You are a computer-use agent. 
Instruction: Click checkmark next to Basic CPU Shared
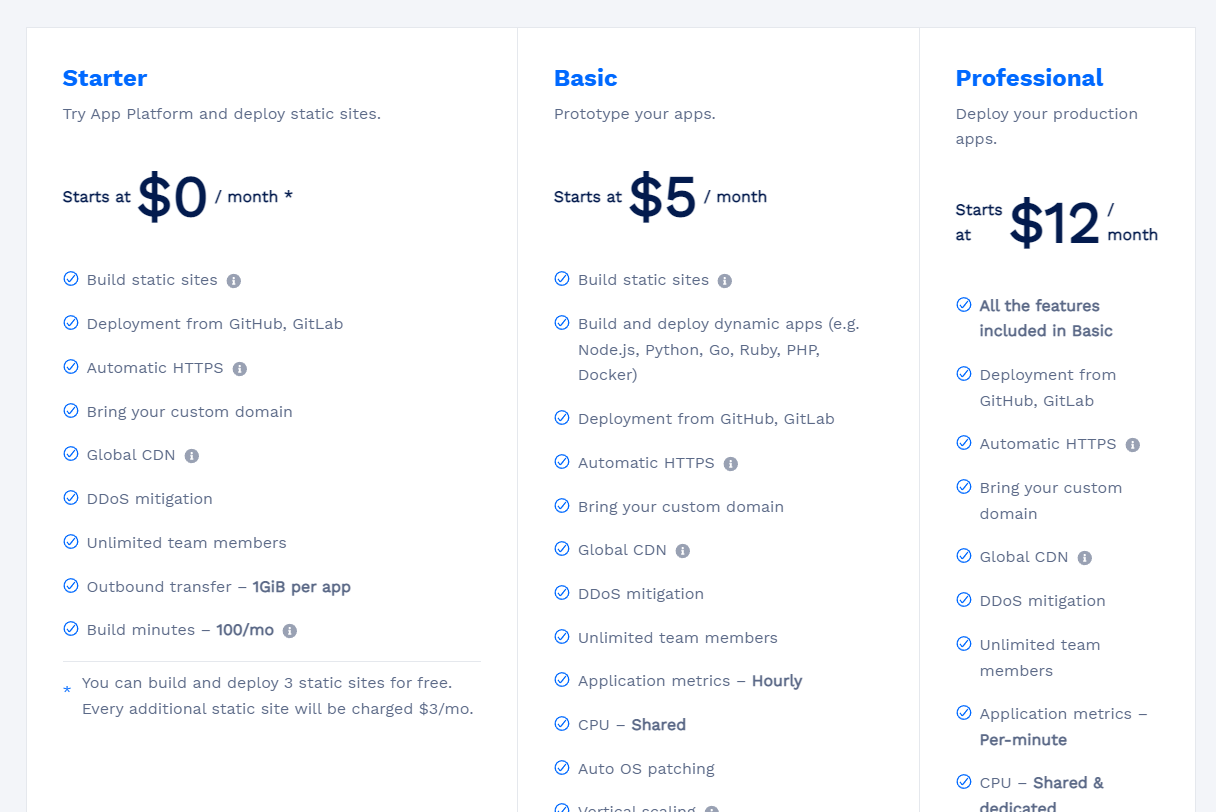coord(562,724)
